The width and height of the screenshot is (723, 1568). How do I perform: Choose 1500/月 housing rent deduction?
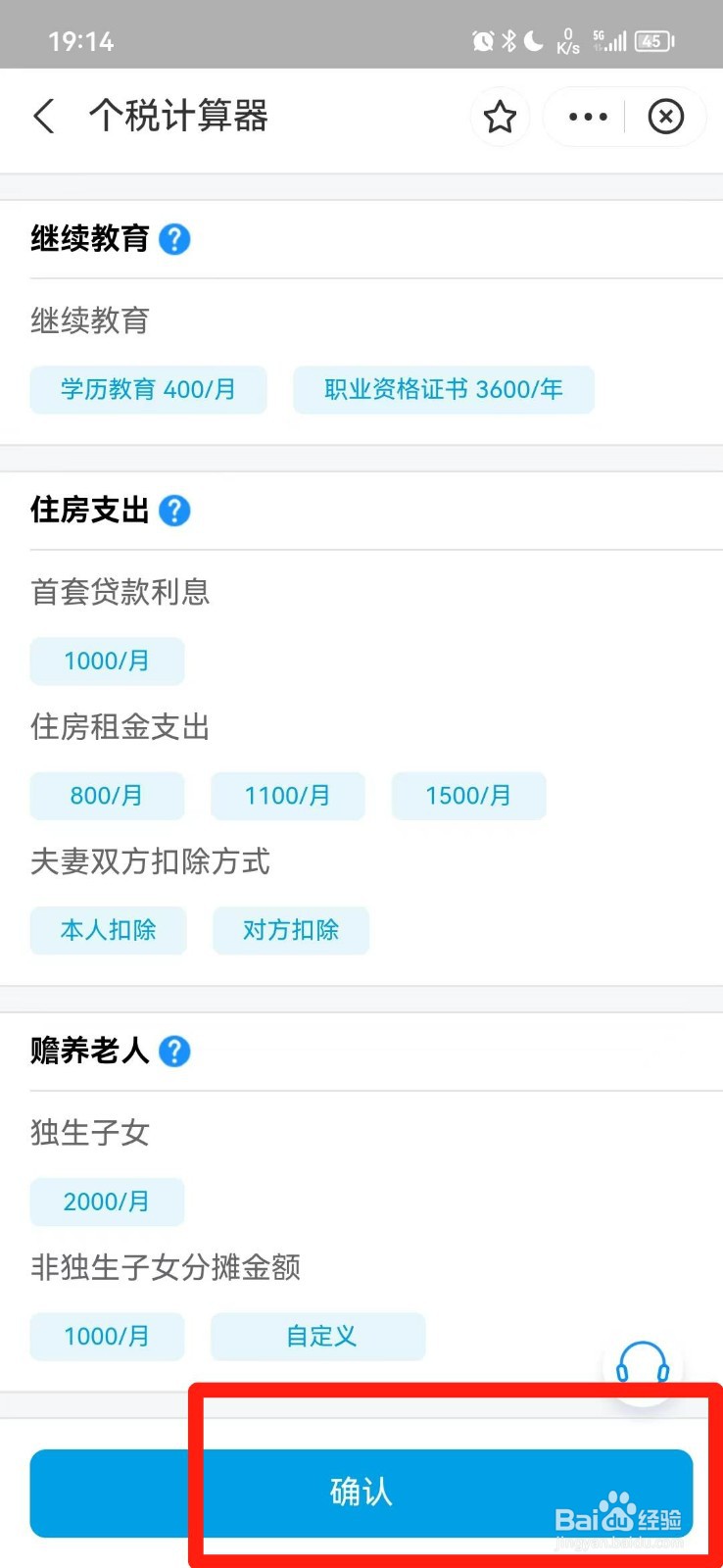(x=468, y=796)
